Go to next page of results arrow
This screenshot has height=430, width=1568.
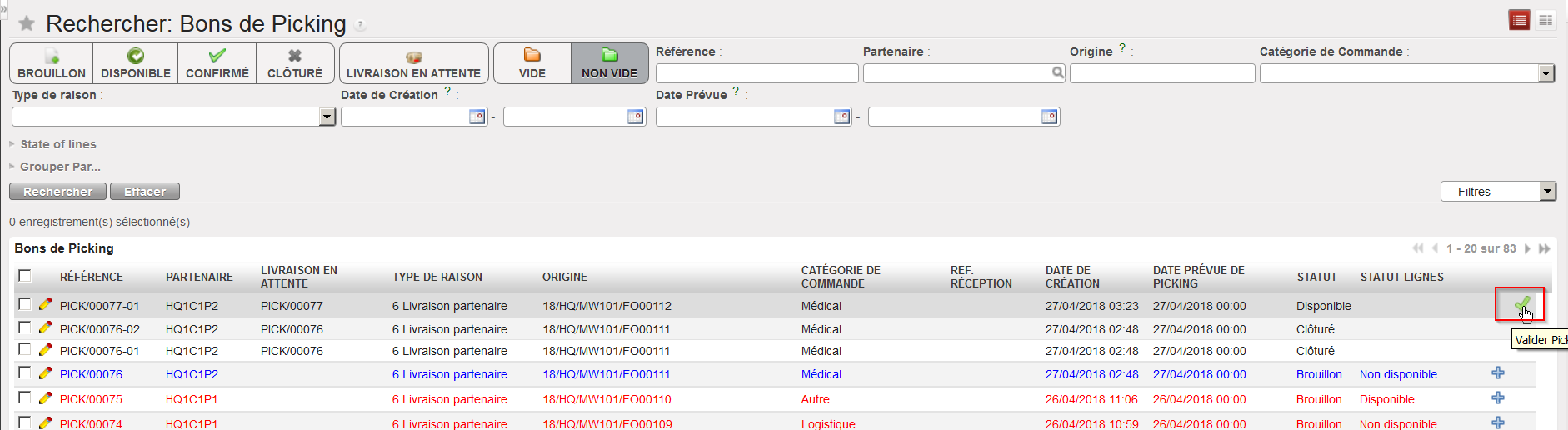1527,248
